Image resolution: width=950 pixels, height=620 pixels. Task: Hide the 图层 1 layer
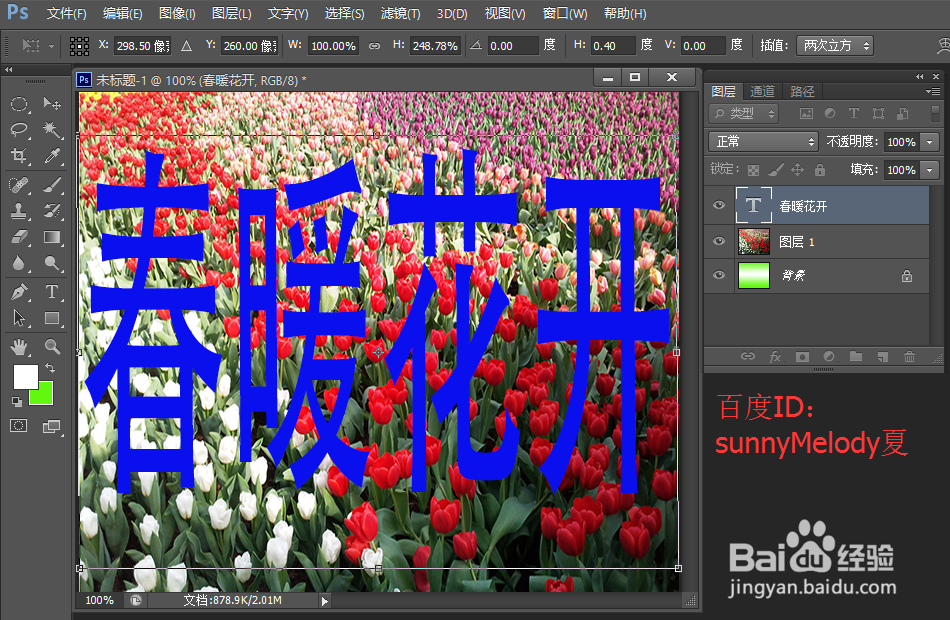click(x=719, y=241)
